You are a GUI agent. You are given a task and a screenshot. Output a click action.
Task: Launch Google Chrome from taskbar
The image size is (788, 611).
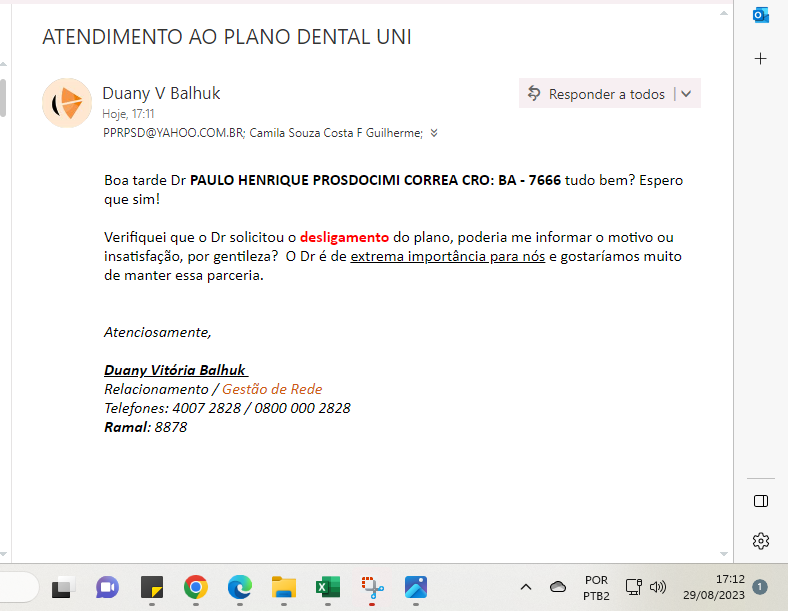195,587
